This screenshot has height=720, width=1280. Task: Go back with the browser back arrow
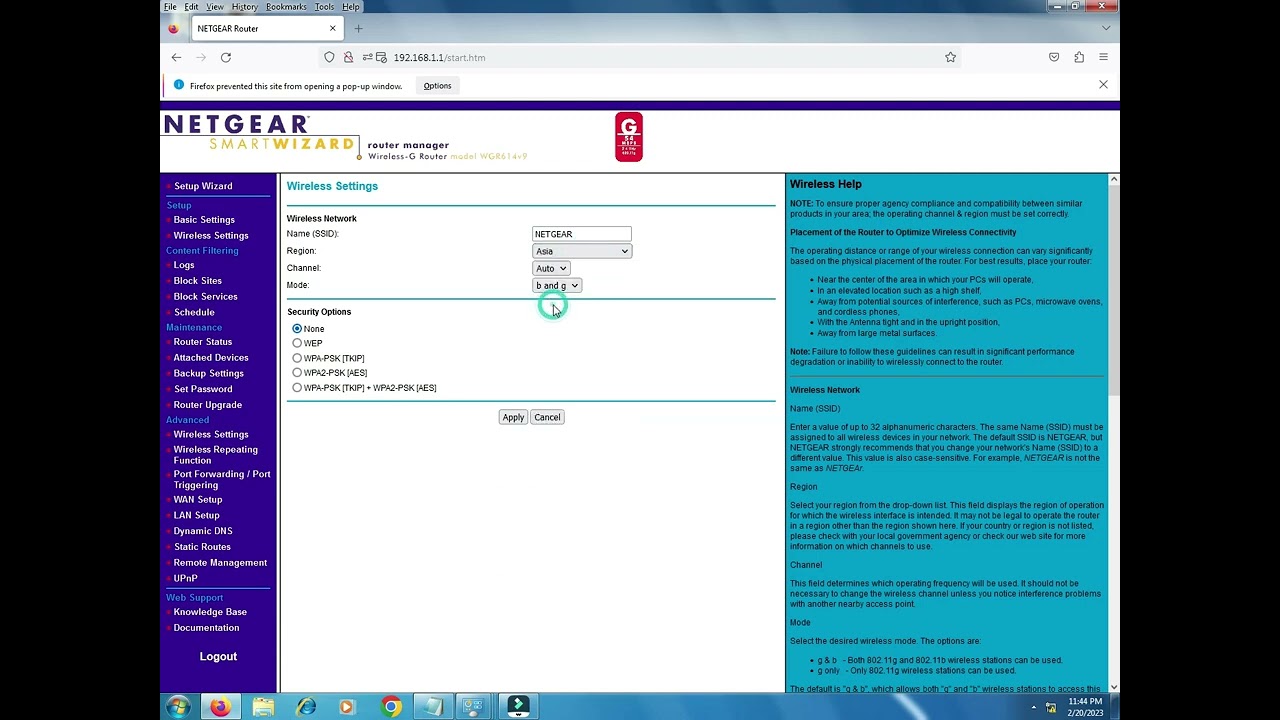click(x=176, y=58)
